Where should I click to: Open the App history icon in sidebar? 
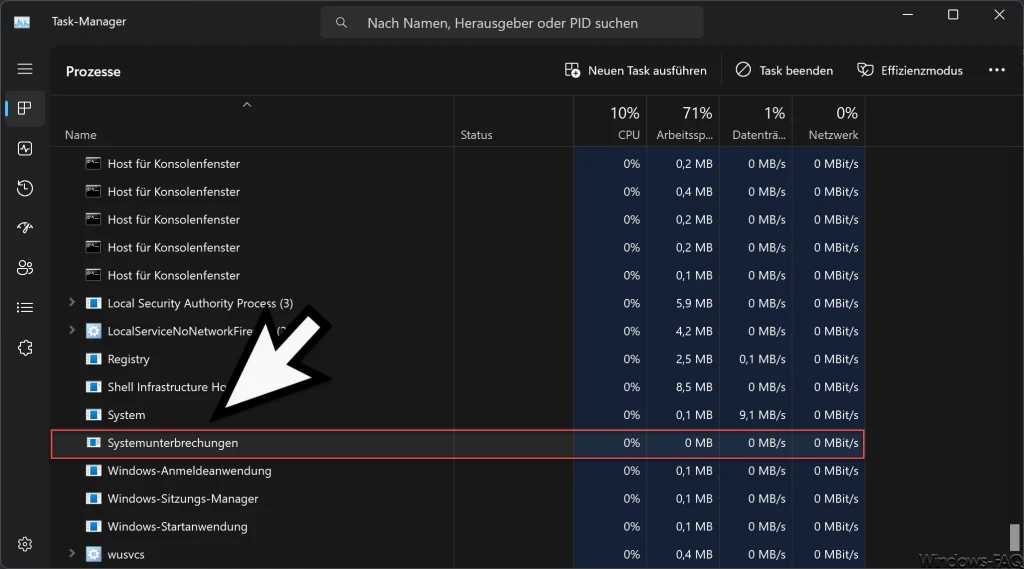(x=25, y=188)
